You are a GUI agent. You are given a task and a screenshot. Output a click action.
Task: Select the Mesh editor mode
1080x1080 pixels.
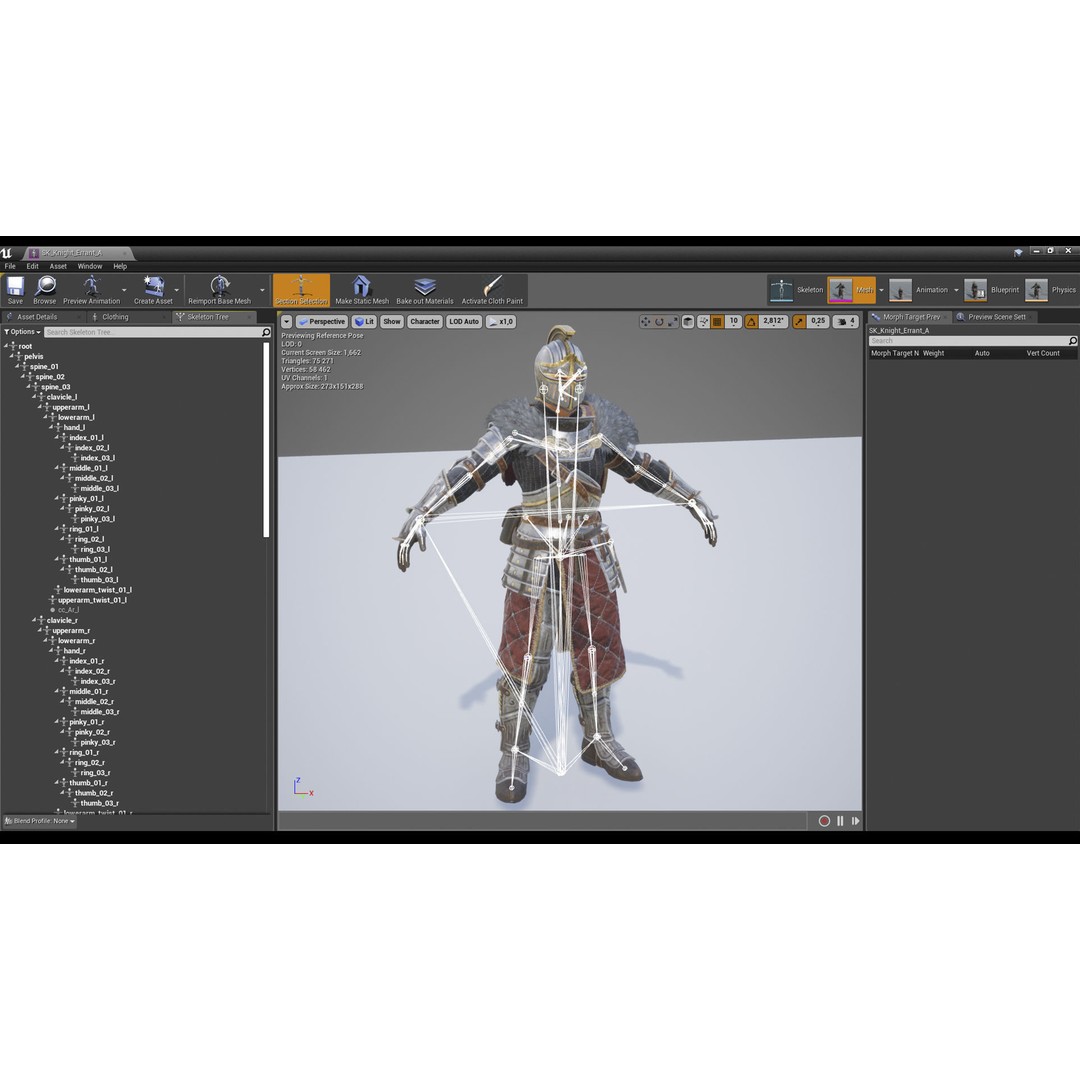coord(851,290)
